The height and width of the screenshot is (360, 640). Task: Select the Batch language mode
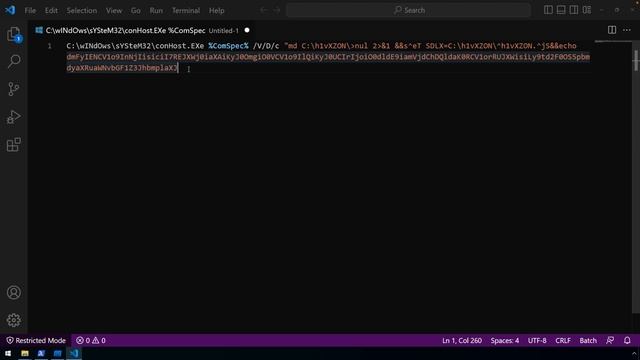point(588,340)
